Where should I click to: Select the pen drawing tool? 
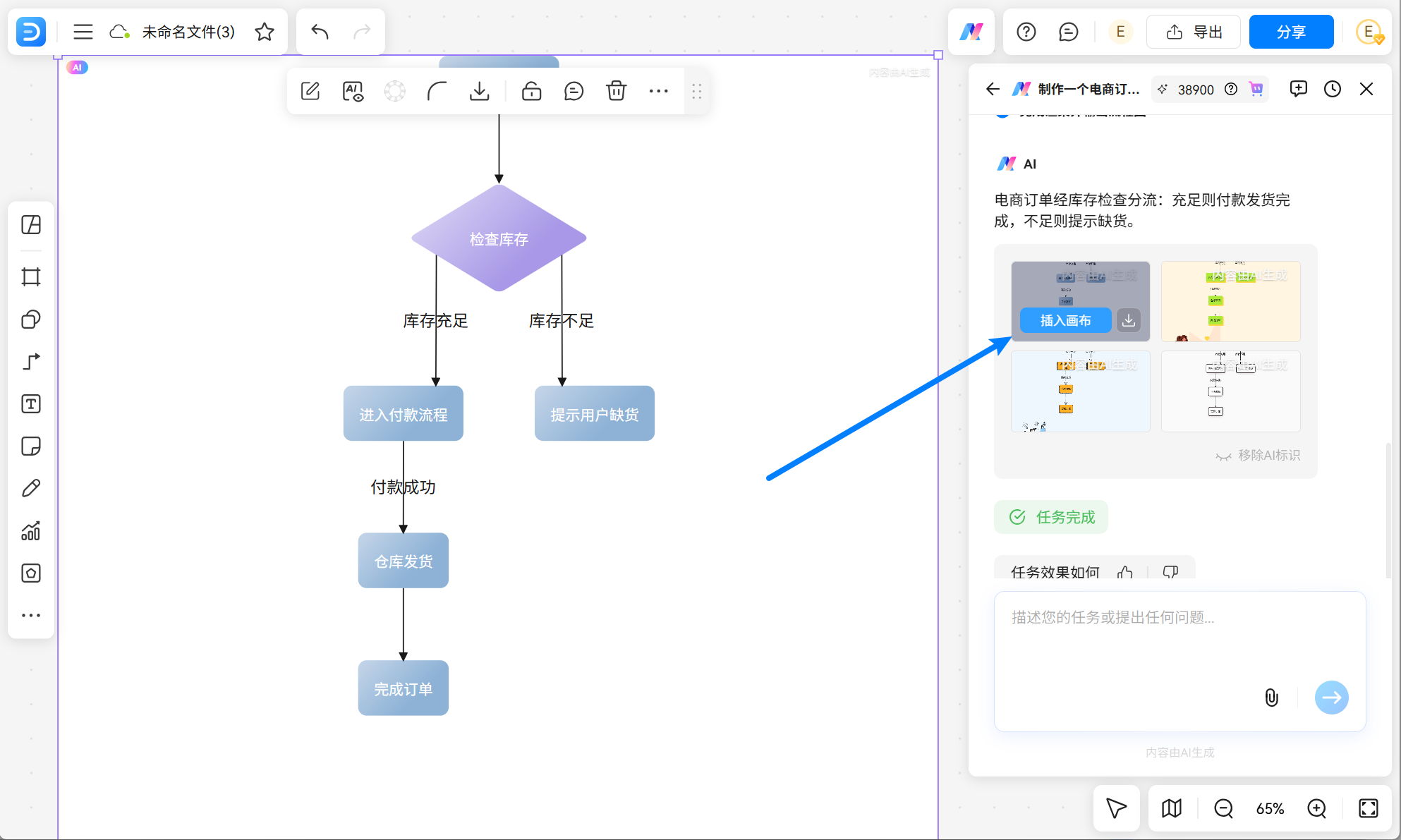[x=31, y=488]
